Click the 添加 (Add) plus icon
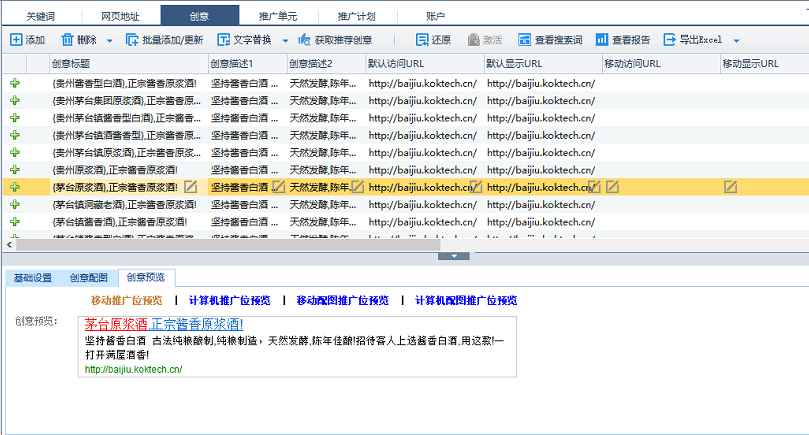Screen dimensions: 809x435 [x=16, y=40]
